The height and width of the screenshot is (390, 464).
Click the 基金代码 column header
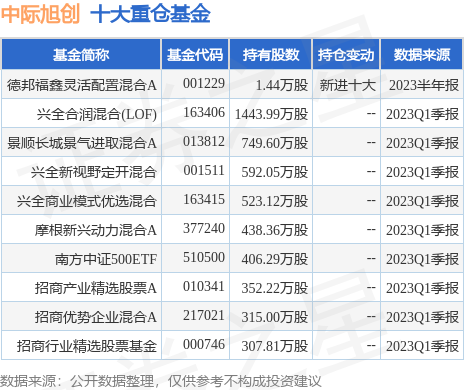pyautogui.click(x=195, y=55)
